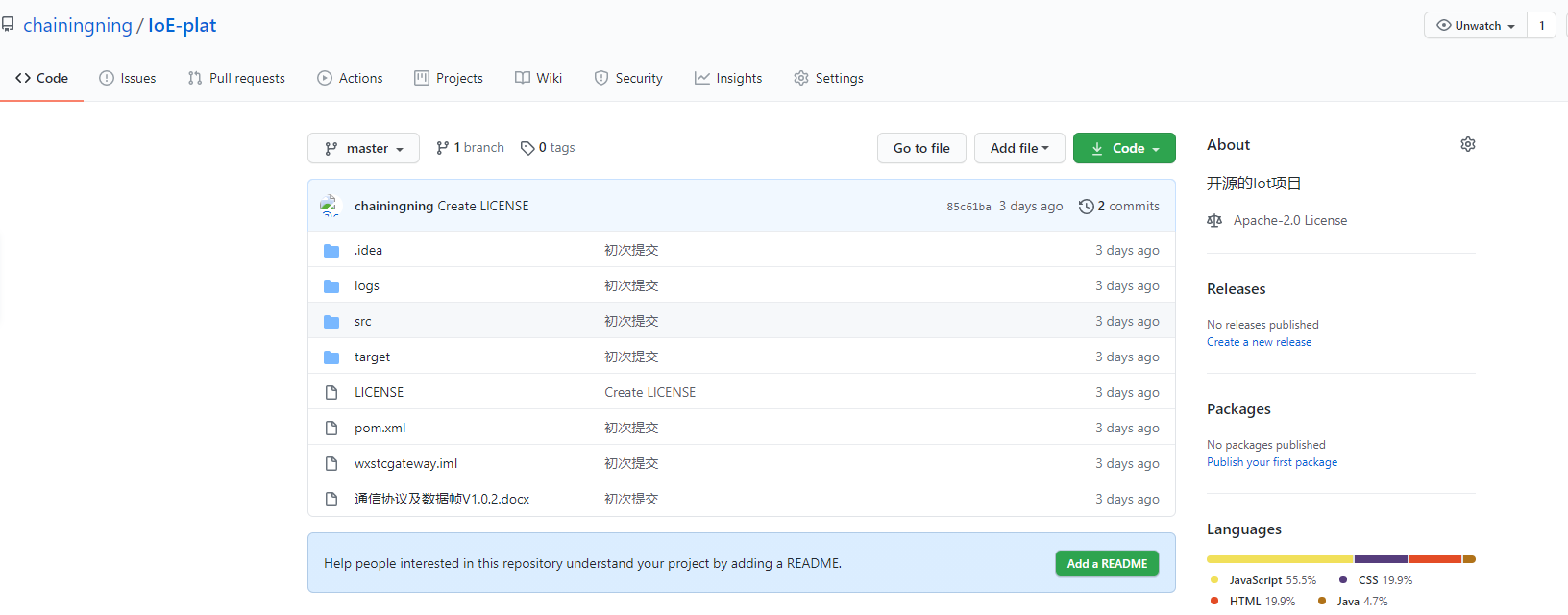Open the Projects tab

click(x=449, y=78)
